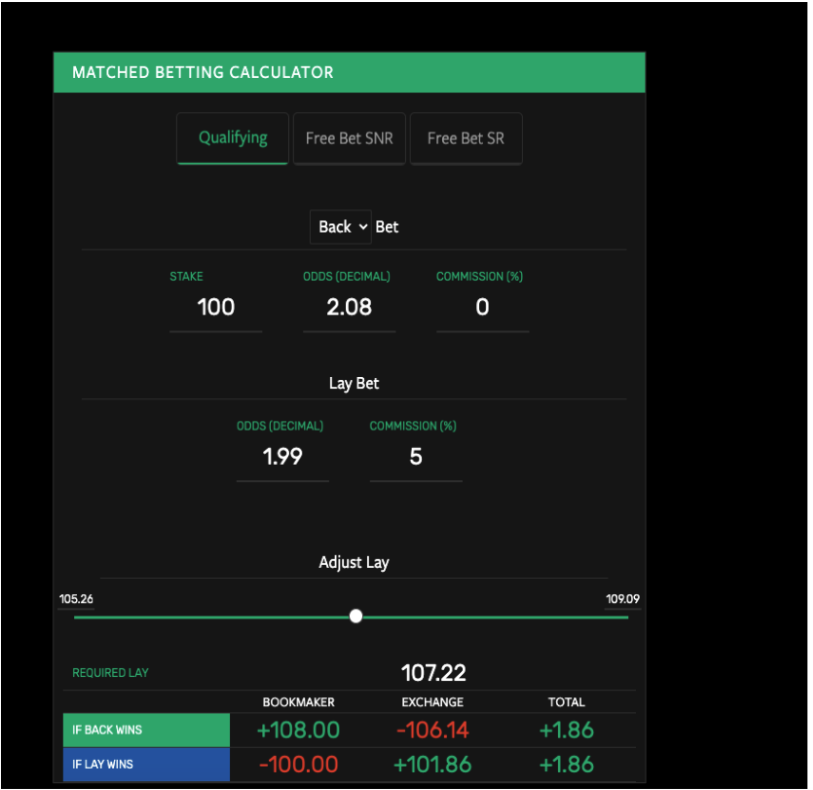Click the back bet Stake field
Viewport: 813px width, 790px height.
[216, 307]
